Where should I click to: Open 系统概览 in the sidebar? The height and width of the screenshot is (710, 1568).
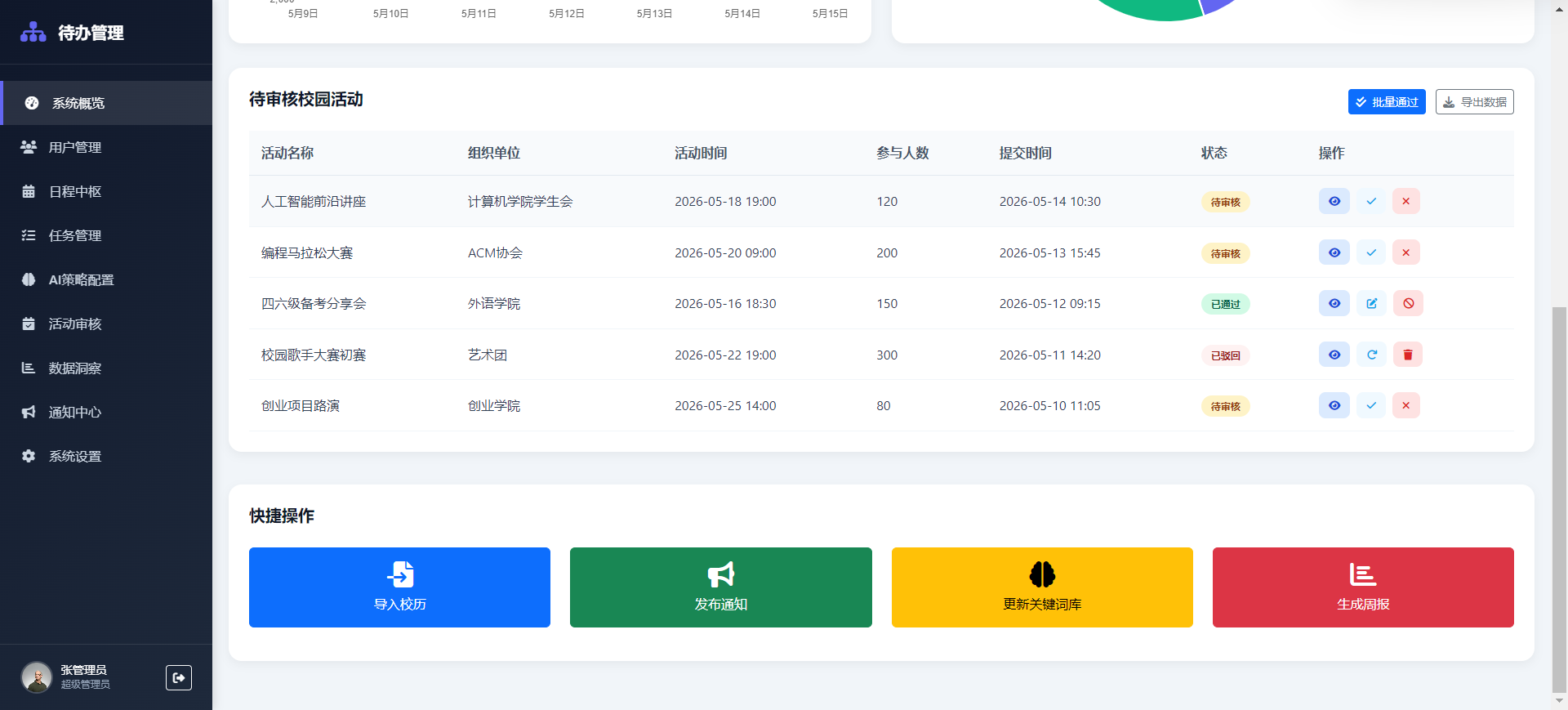(x=106, y=103)
